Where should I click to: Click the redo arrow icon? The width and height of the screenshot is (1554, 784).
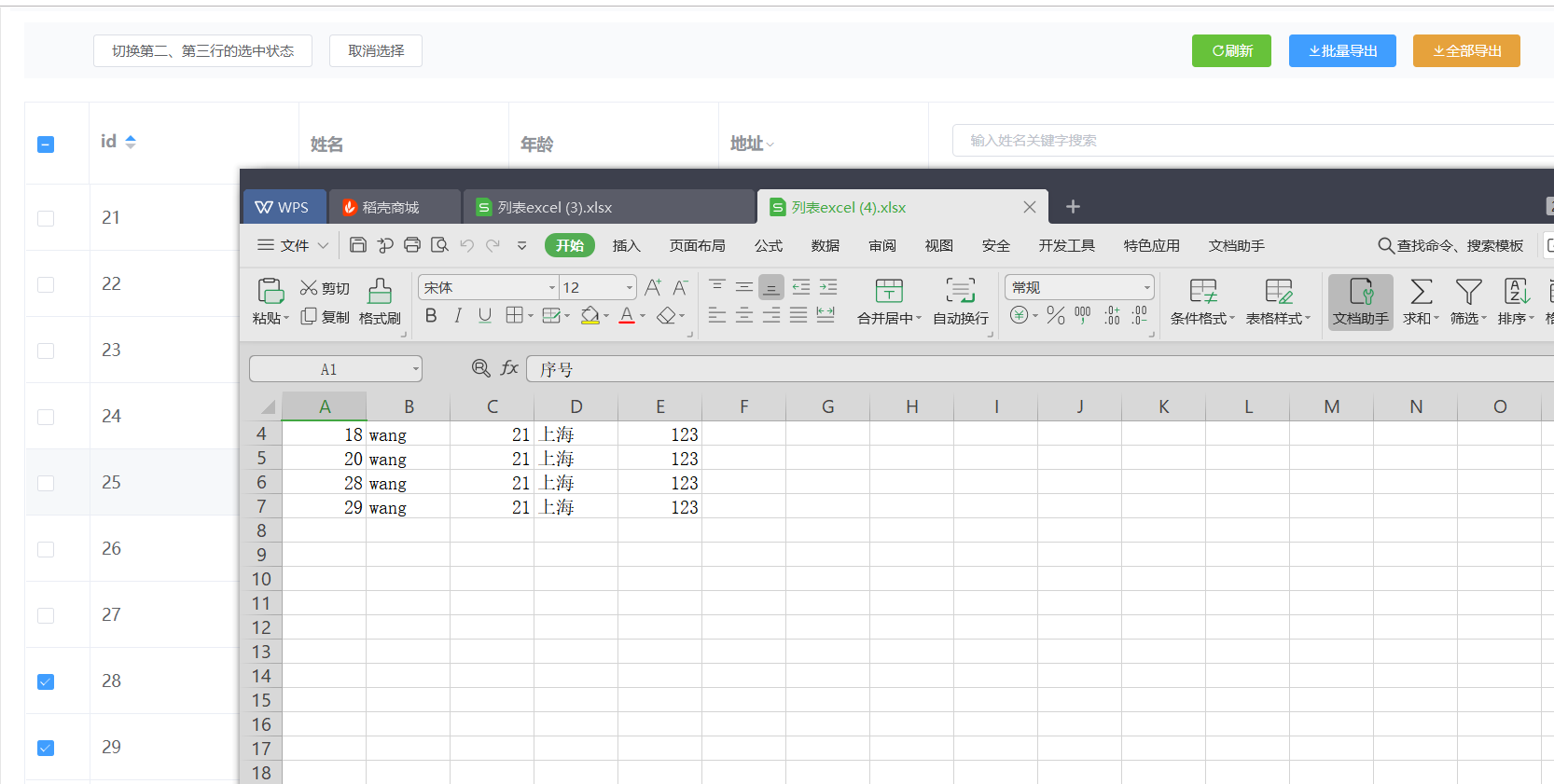[x=493, y=245]
